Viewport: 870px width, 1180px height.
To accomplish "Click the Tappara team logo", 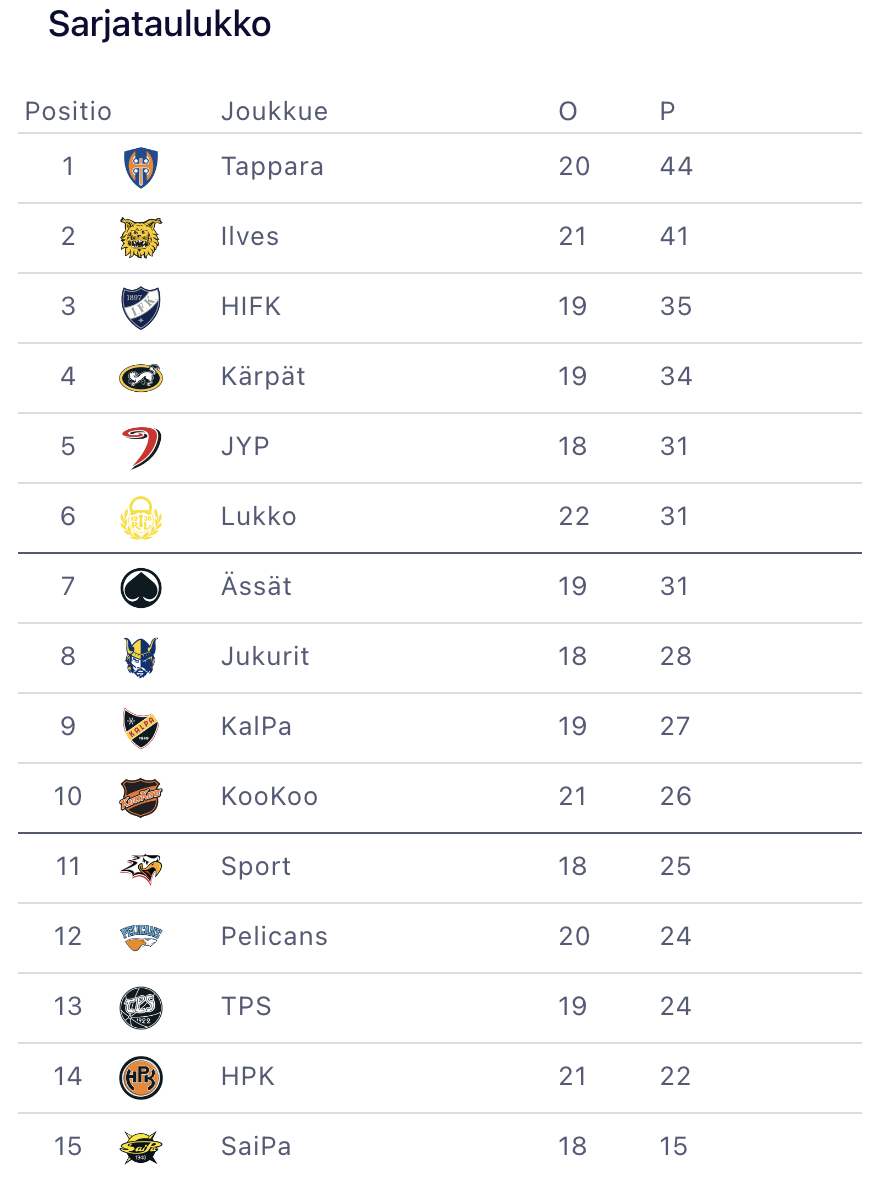I will pos(140,167).
